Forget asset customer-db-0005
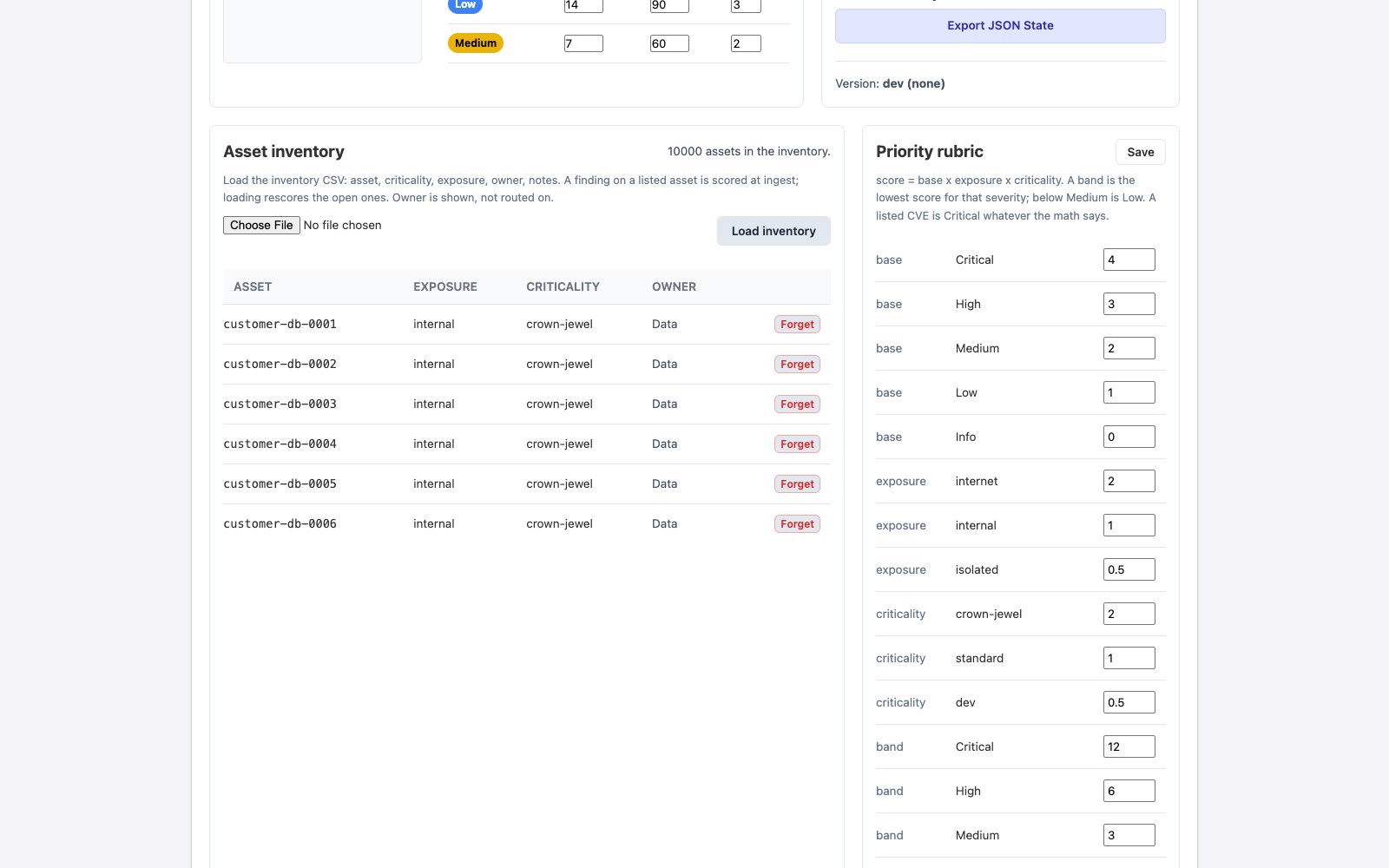Image resolution: width=1389 pixels, height=868 pixels. pos(797,484)
